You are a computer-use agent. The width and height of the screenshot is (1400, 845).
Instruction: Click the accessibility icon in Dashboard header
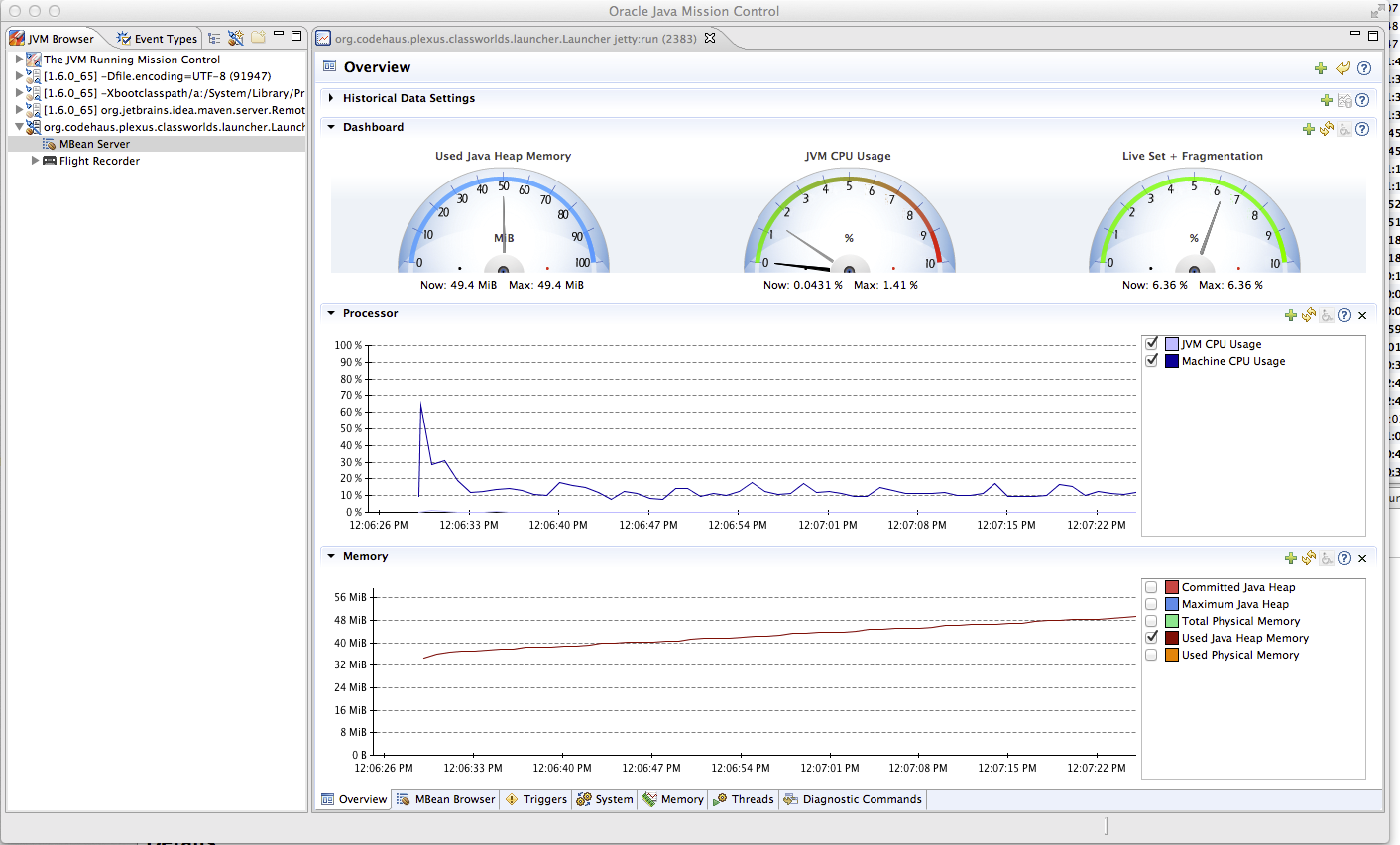pos(1344,129)
